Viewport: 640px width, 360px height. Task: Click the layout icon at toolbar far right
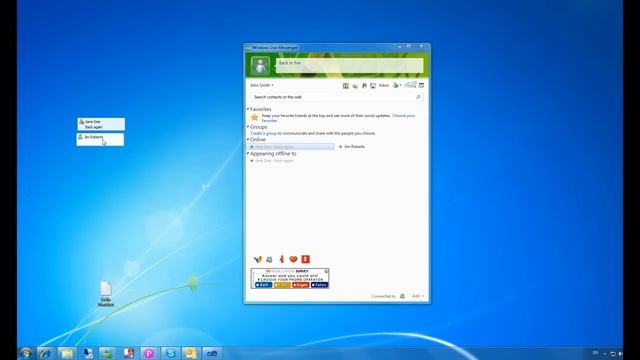pos(422,85)
